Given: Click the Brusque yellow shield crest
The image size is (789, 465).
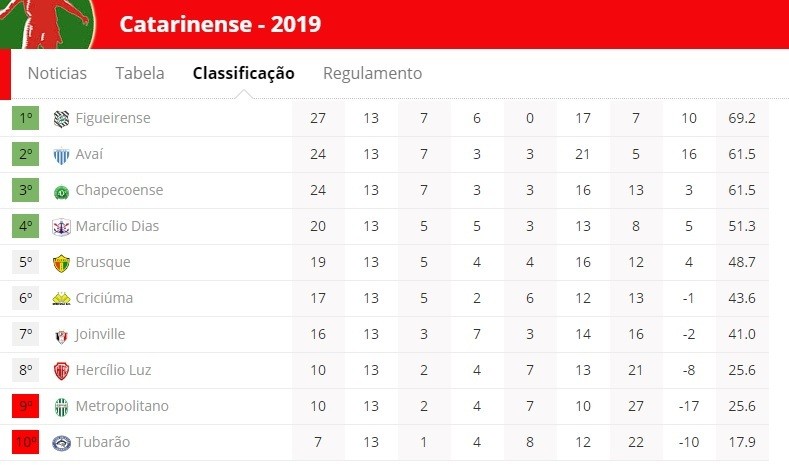Looking at the screenshot, I should click(61, 263).
